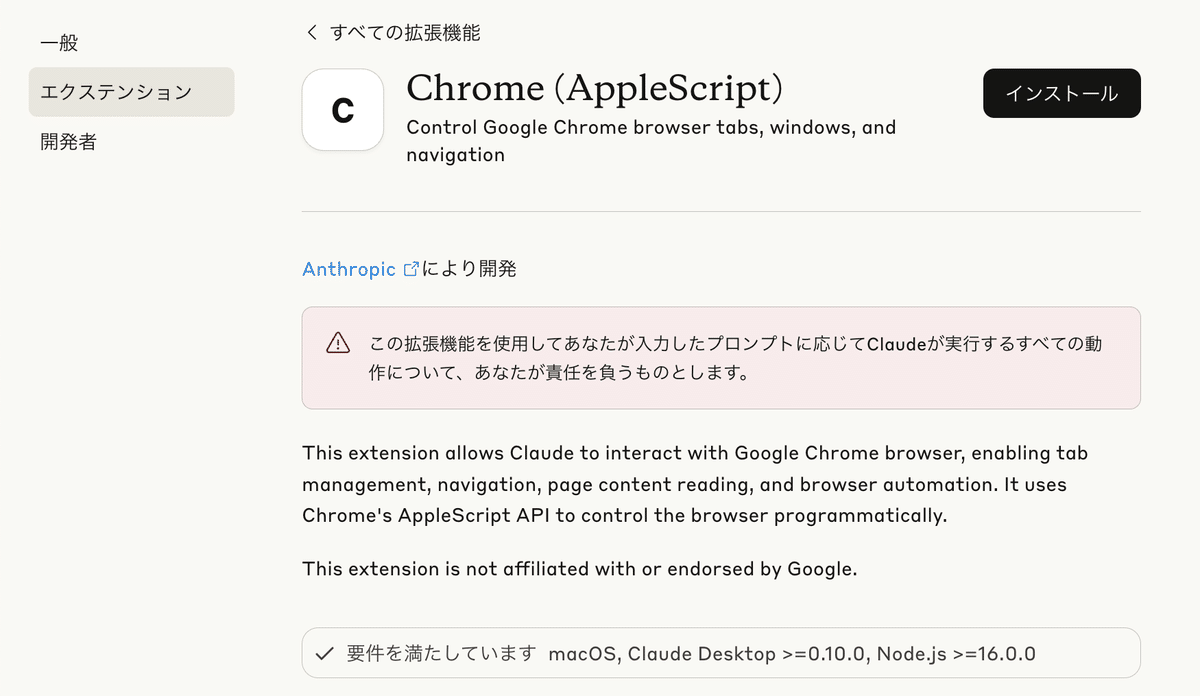Click the warning triangle in the pink notice
1200x696 pixels.
(338, 343)
